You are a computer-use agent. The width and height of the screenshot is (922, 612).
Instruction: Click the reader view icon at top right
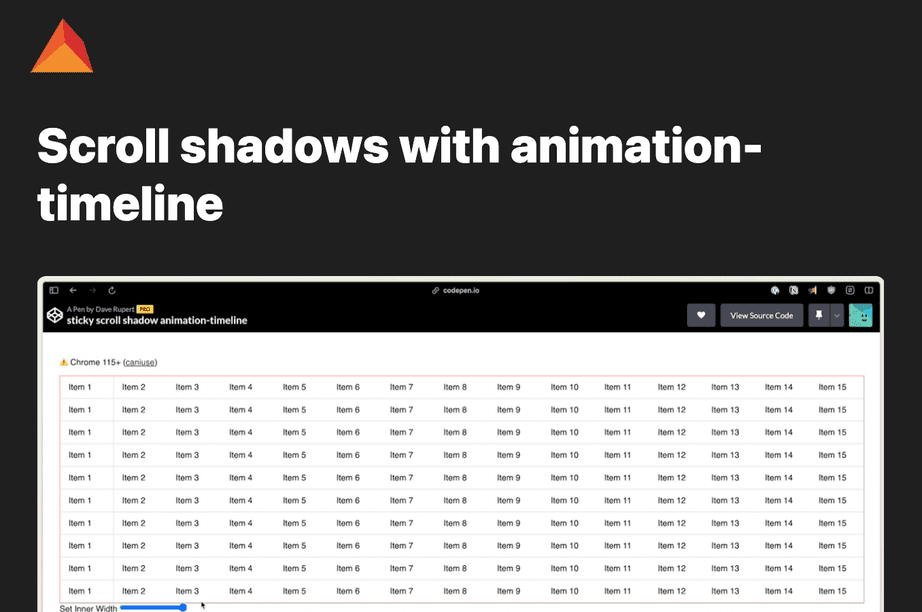click(868, 290)
